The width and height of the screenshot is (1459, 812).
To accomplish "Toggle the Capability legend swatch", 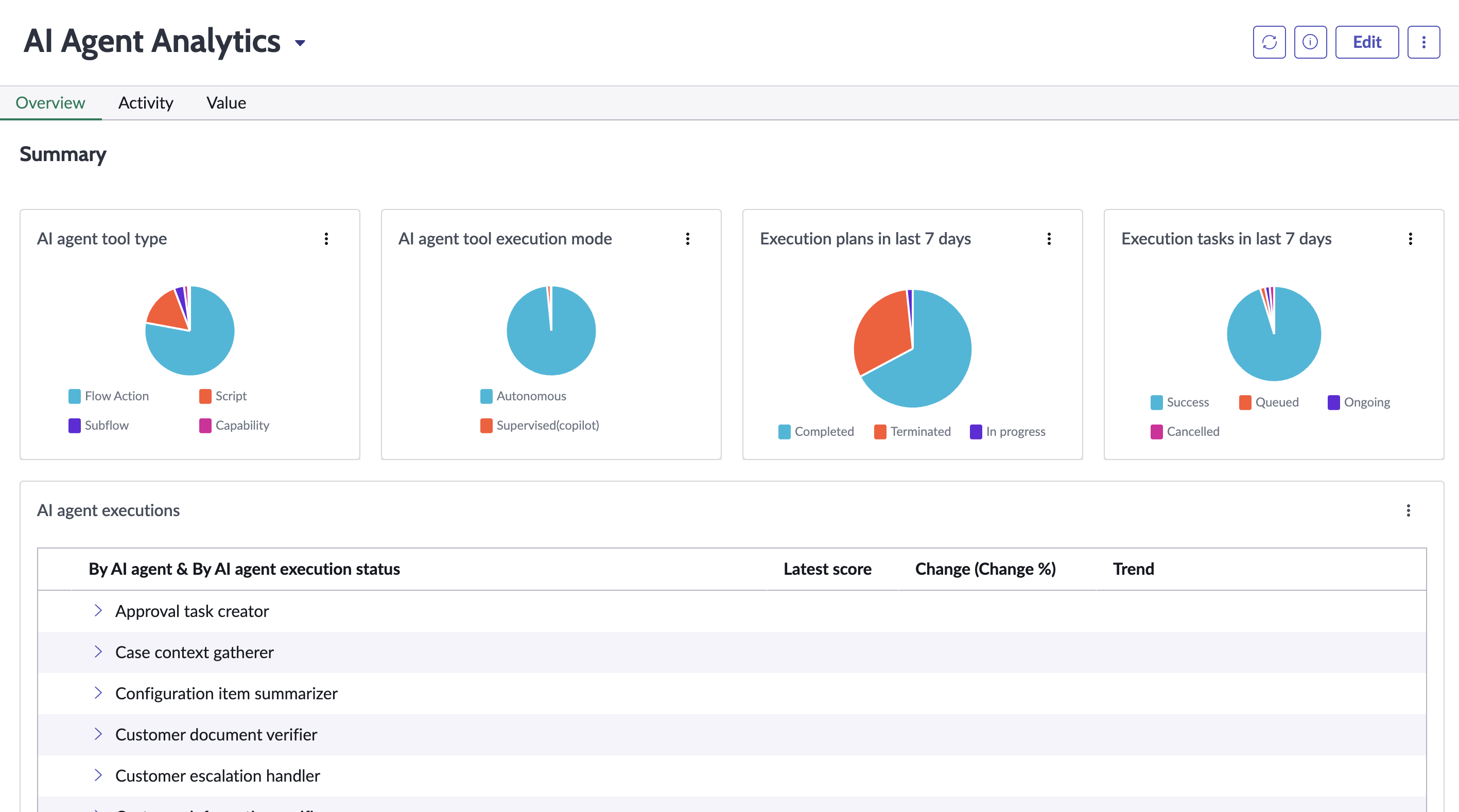I will (x=205, y=426).
